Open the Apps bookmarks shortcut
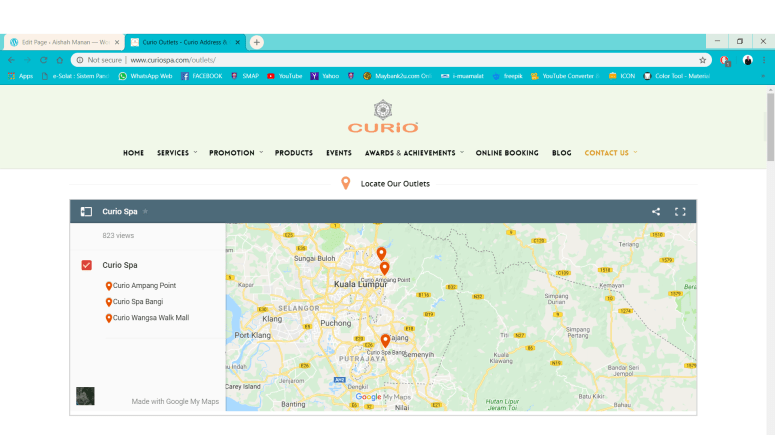The width and height of the screenshot is (775, 435). pos(20,76)
